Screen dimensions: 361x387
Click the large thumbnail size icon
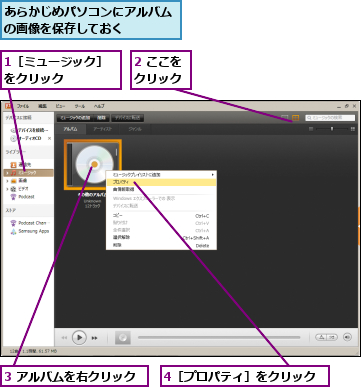[353, 129]
